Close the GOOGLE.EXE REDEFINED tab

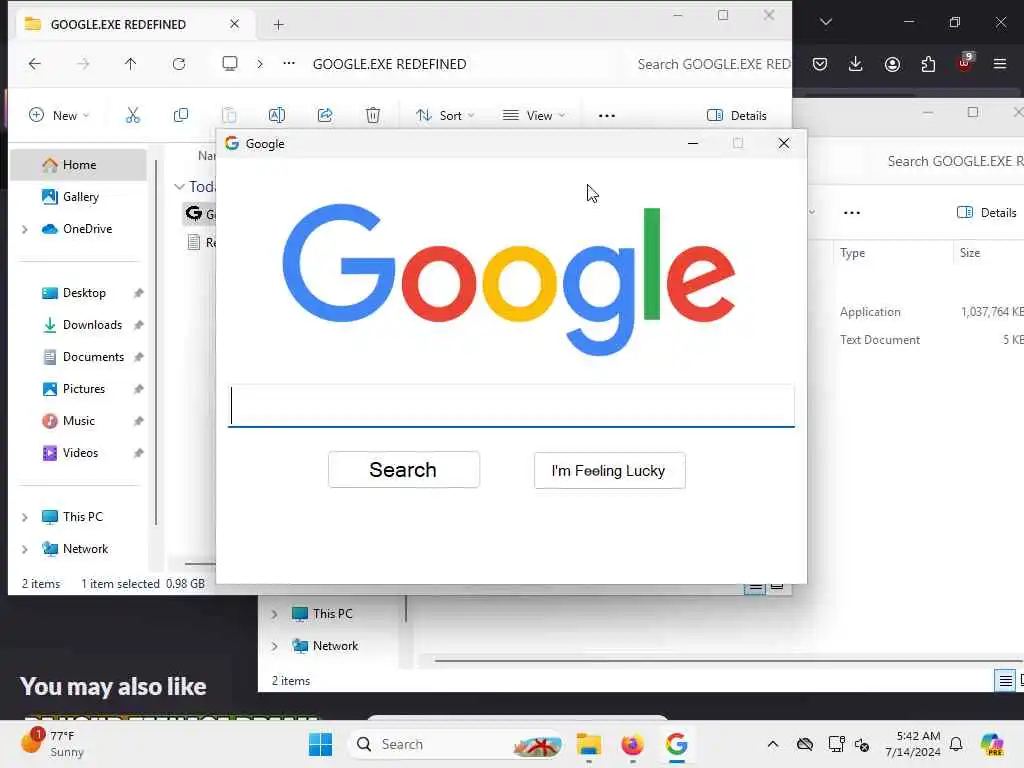(234, 24)
